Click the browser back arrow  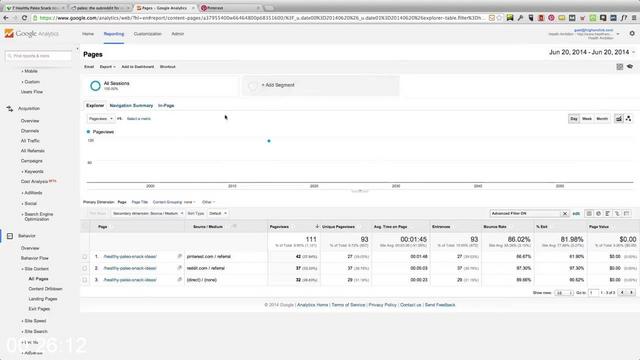click(6, 18)
